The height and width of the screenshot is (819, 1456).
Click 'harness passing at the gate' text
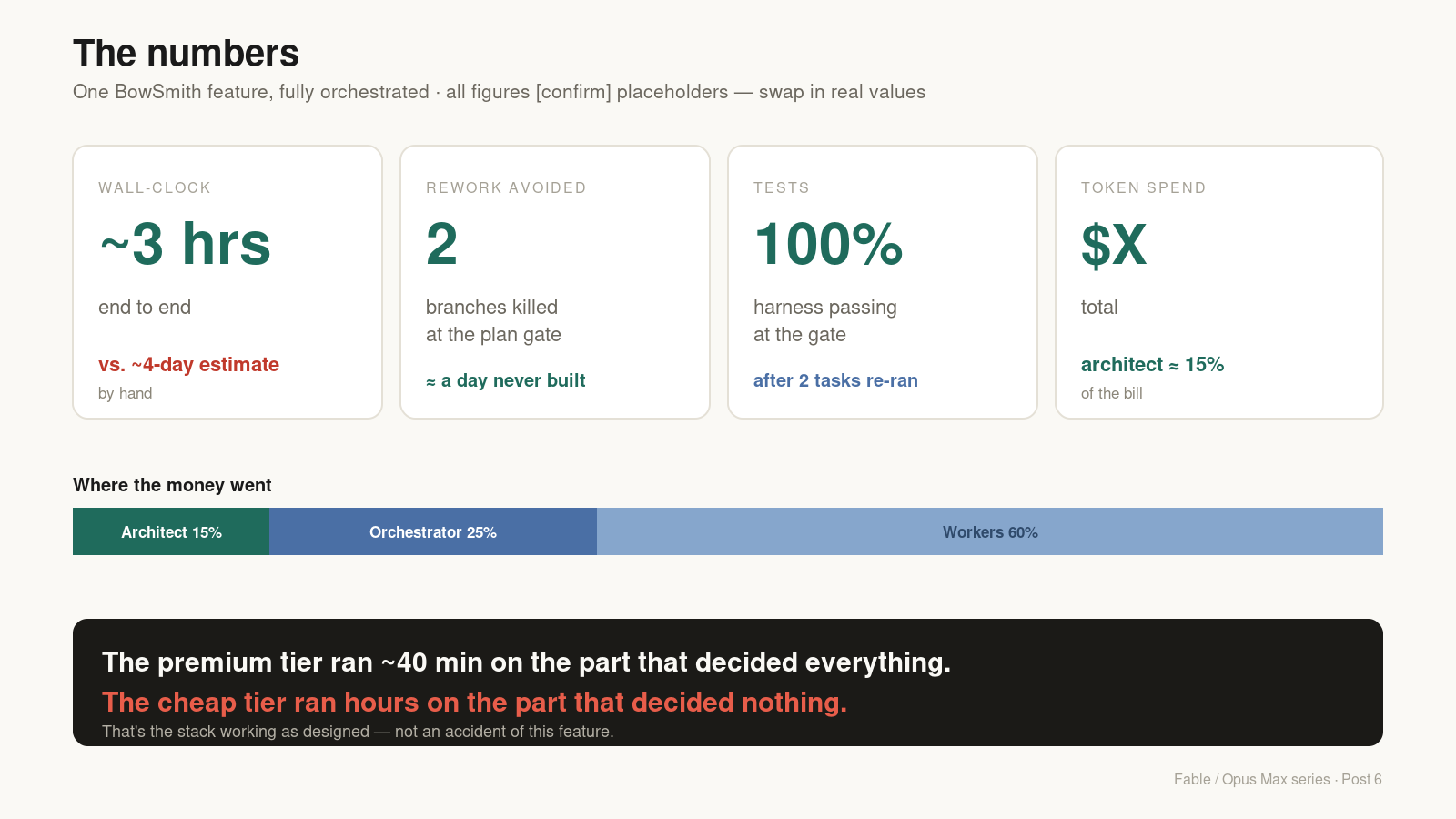pos(824,321)
